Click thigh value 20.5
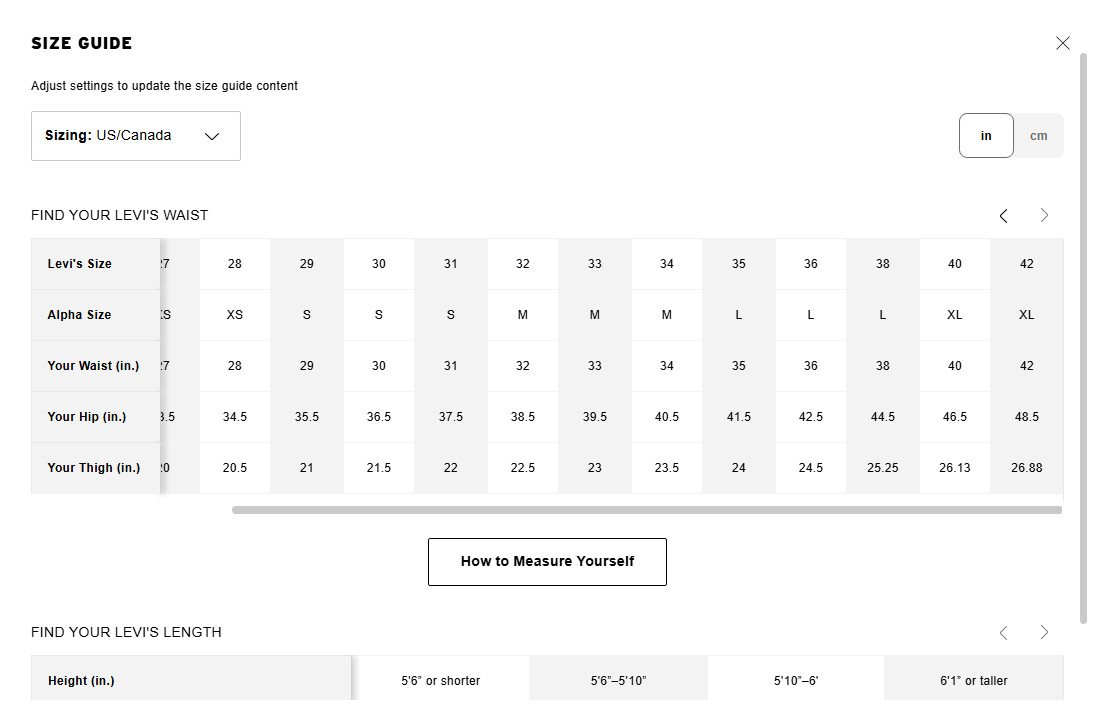The width and height of the screenshot is (1096, 717). point(235,468)
